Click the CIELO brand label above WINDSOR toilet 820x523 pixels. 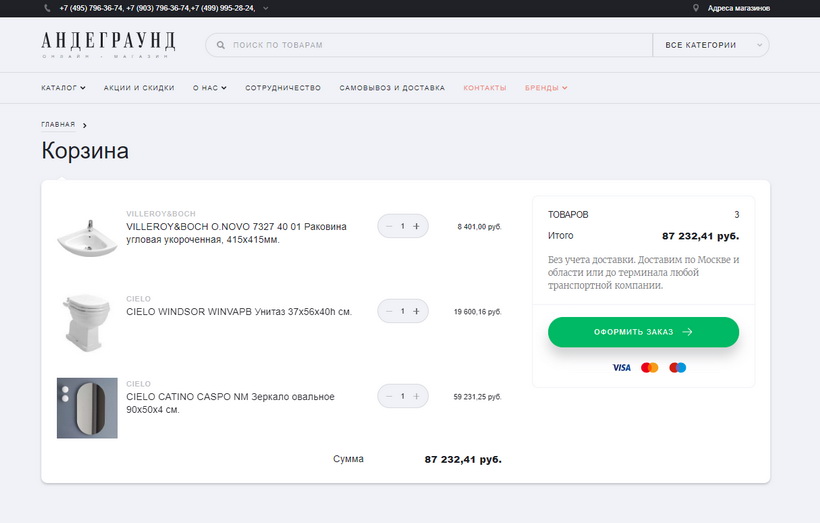138,299
